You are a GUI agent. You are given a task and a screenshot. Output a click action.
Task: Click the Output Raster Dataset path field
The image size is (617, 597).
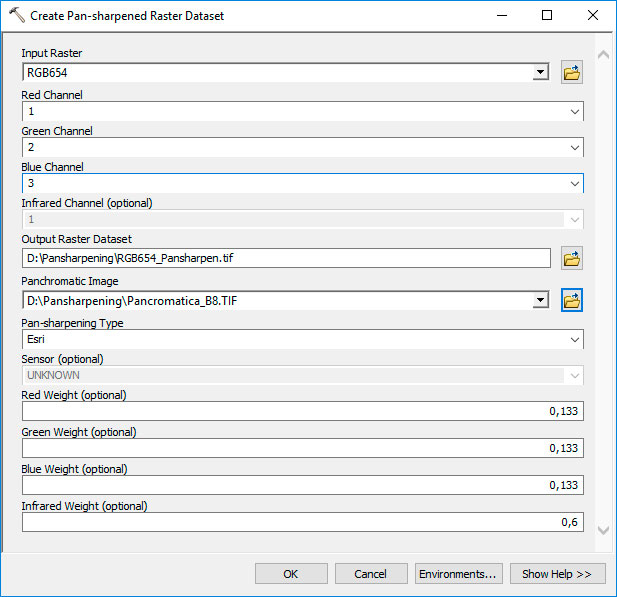(286, 258)
